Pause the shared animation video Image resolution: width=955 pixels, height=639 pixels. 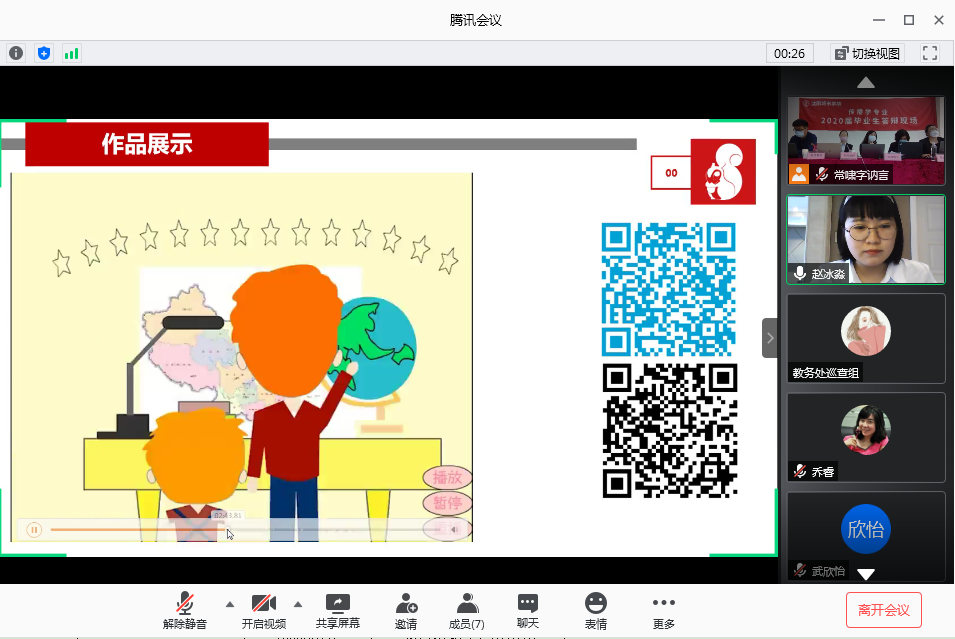[34, 530]
